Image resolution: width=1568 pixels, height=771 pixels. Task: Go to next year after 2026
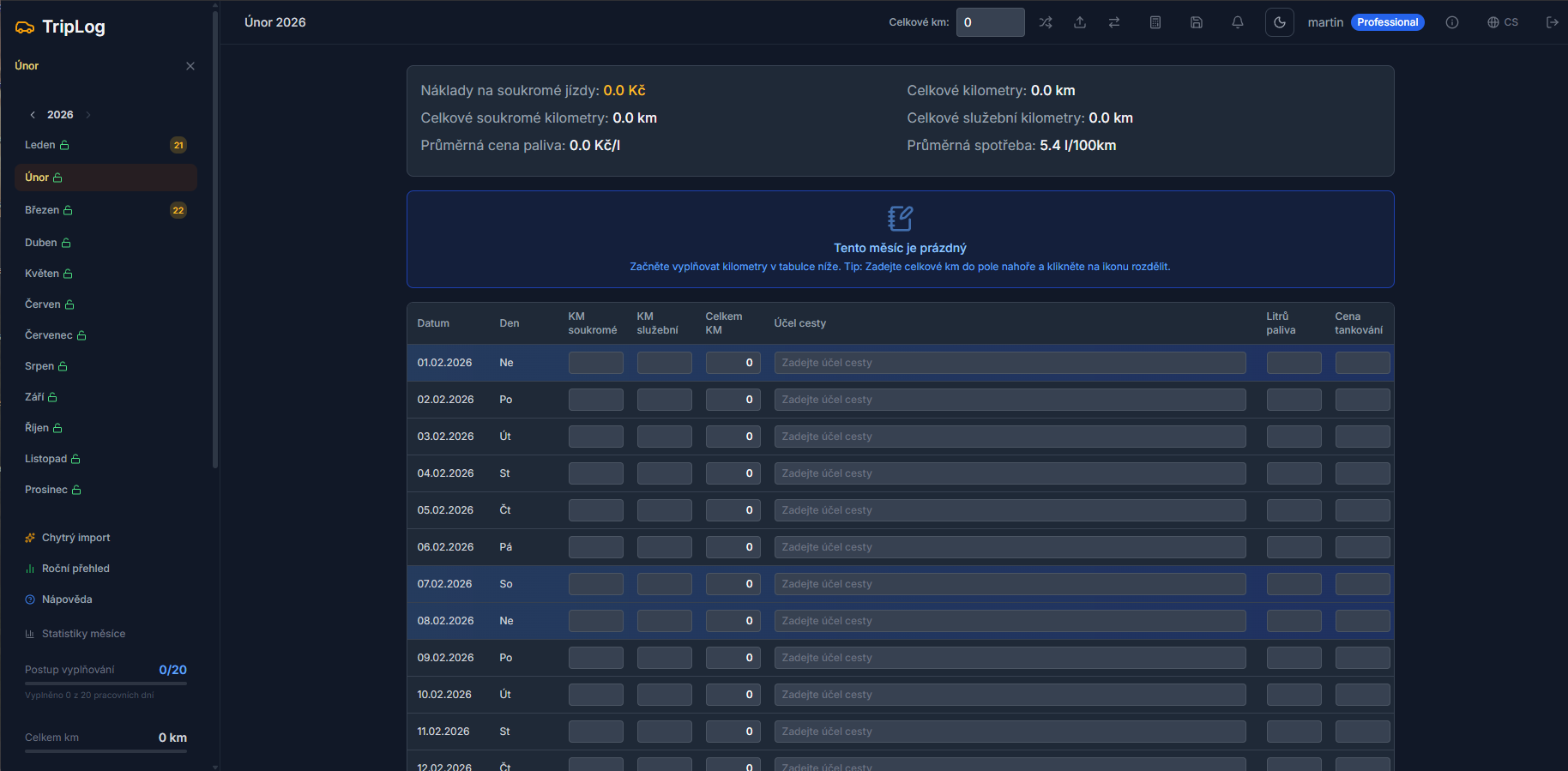88,115
